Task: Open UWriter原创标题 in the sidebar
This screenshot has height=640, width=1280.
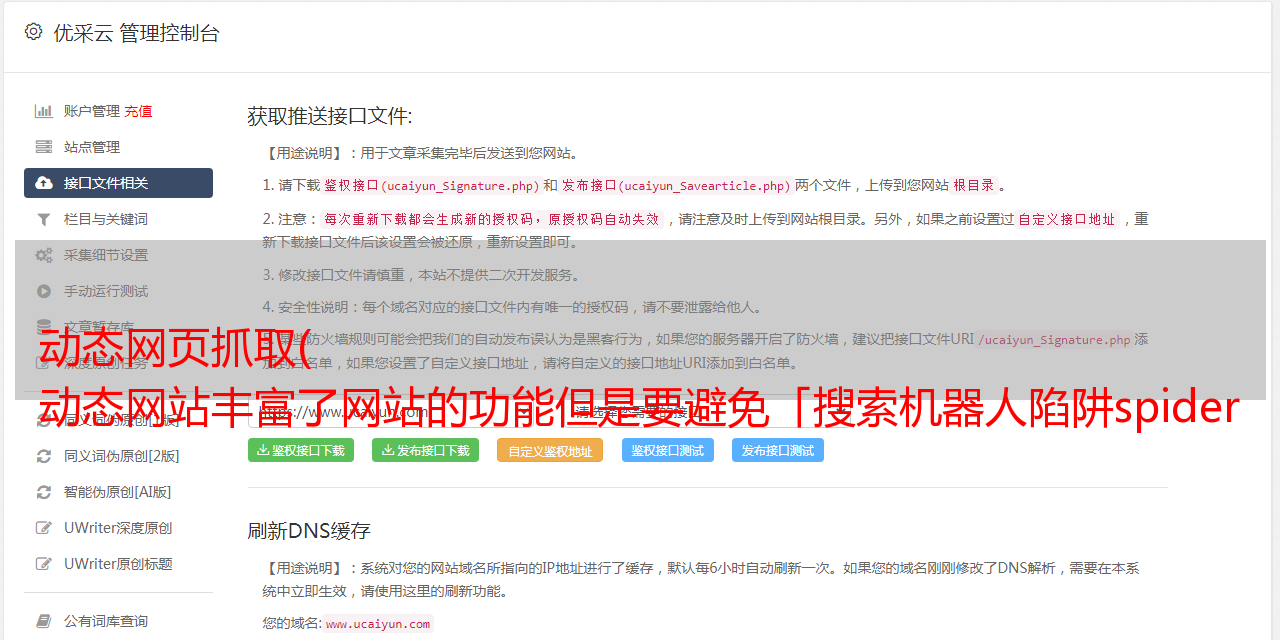Action: pyautogui.click(x=118, y=564)
